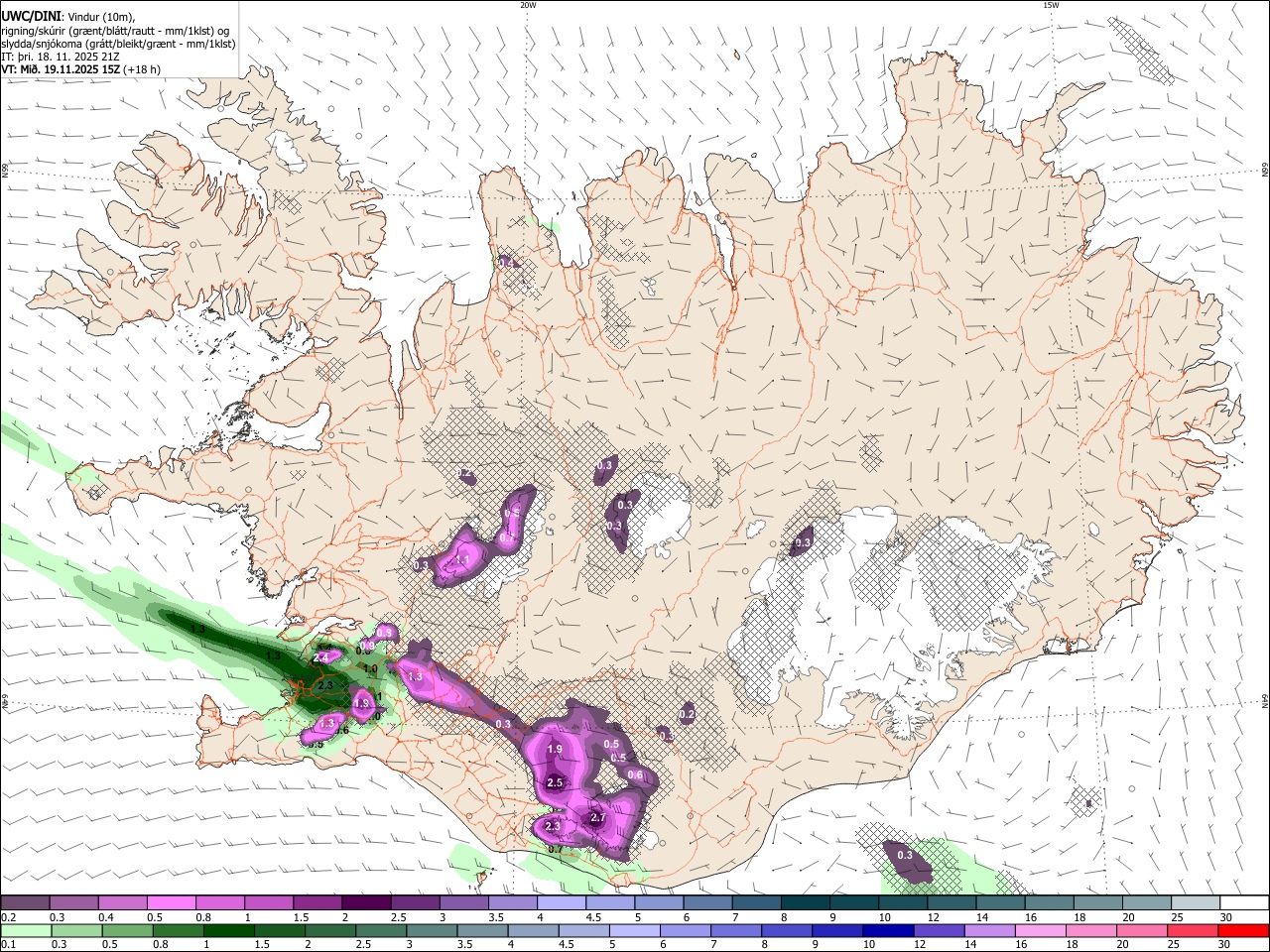Click the "20W" longitude label at top
This screenshot has width=1270, height=952.
click(x=529, y=5)
